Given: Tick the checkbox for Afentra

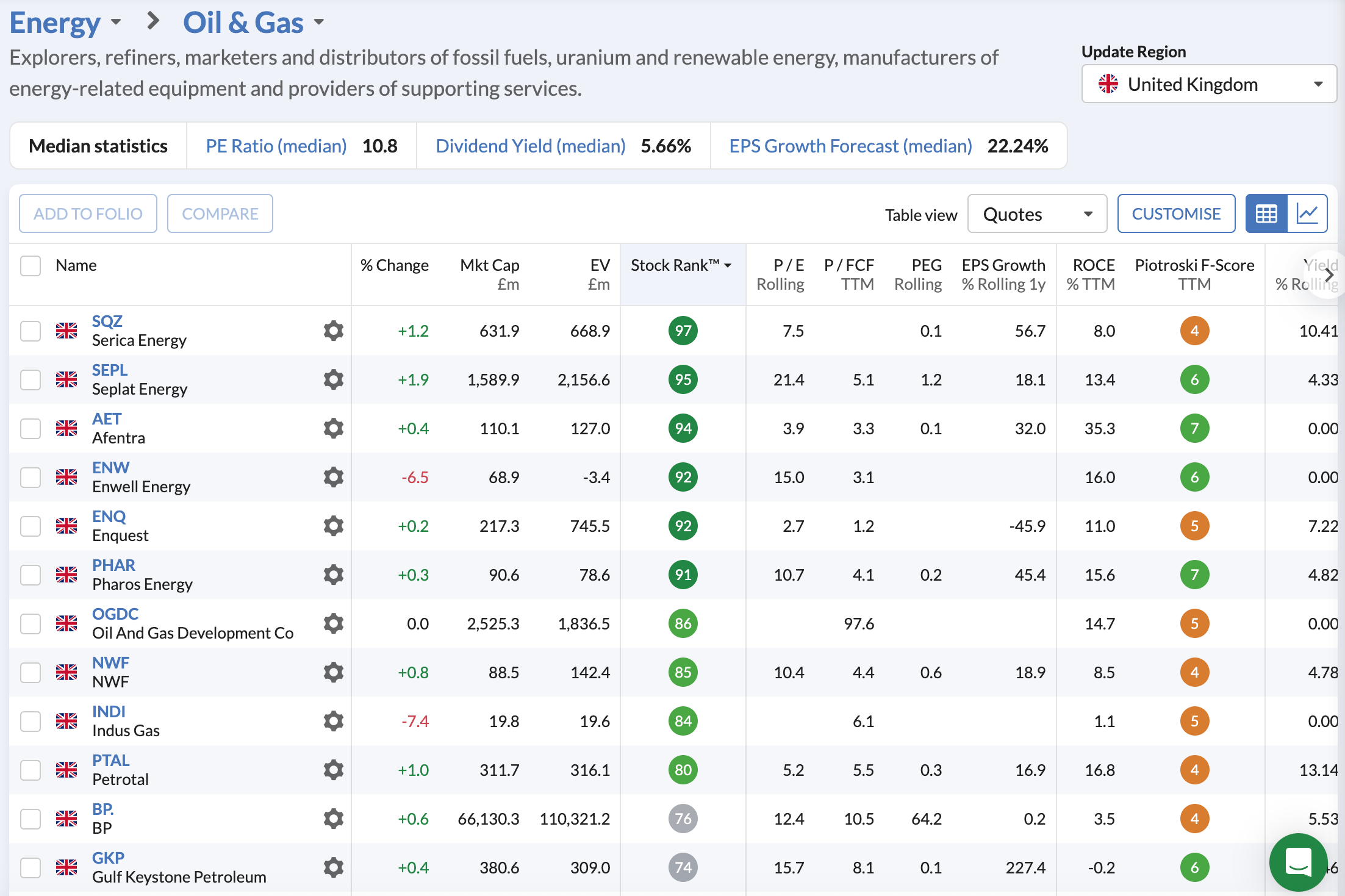Looking at the screenshot, I should 30,428.
